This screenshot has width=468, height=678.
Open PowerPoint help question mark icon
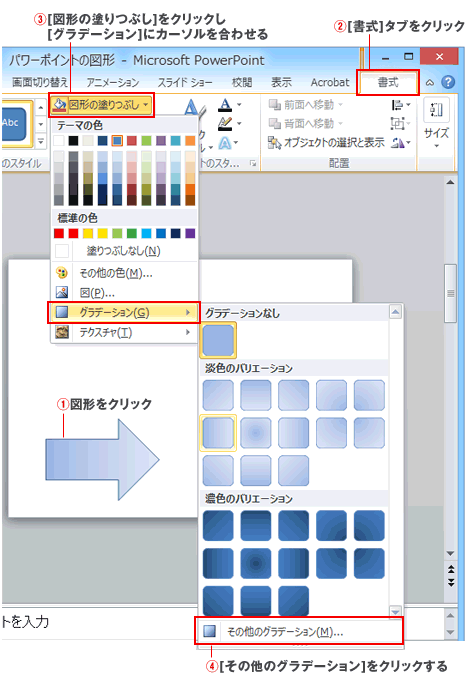coord(449,82)
